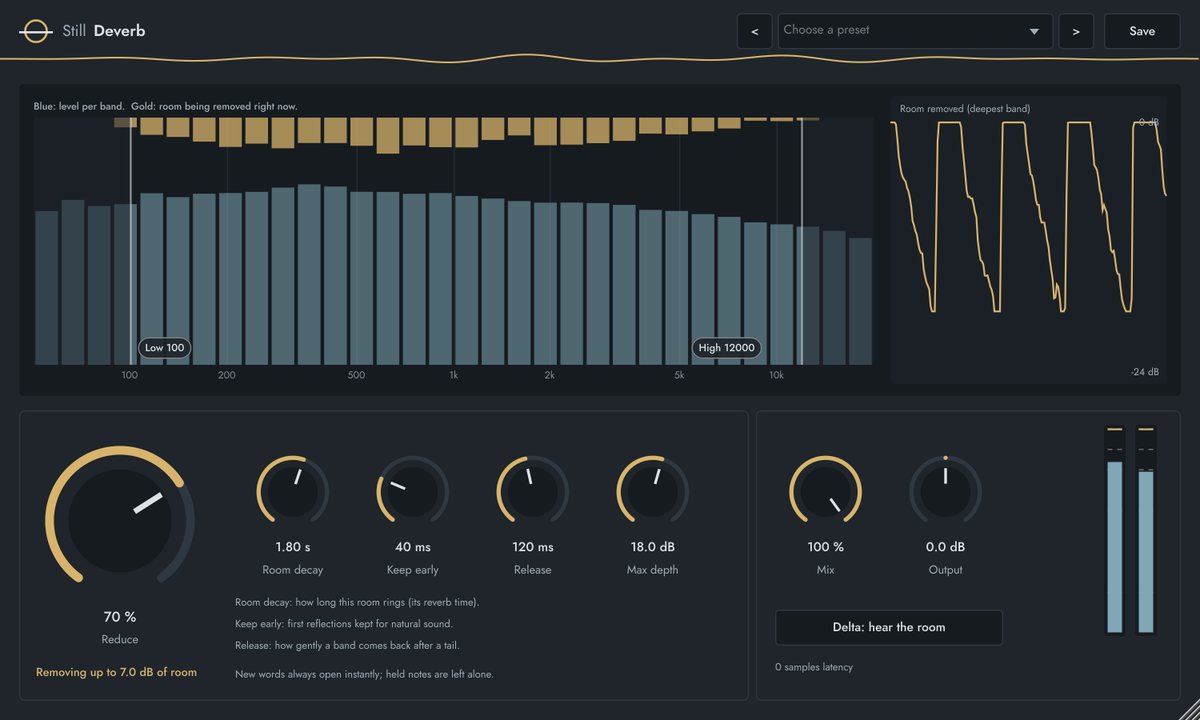Click the Room removed graph
The image size is (1200, 720).
click(1028, 240)
